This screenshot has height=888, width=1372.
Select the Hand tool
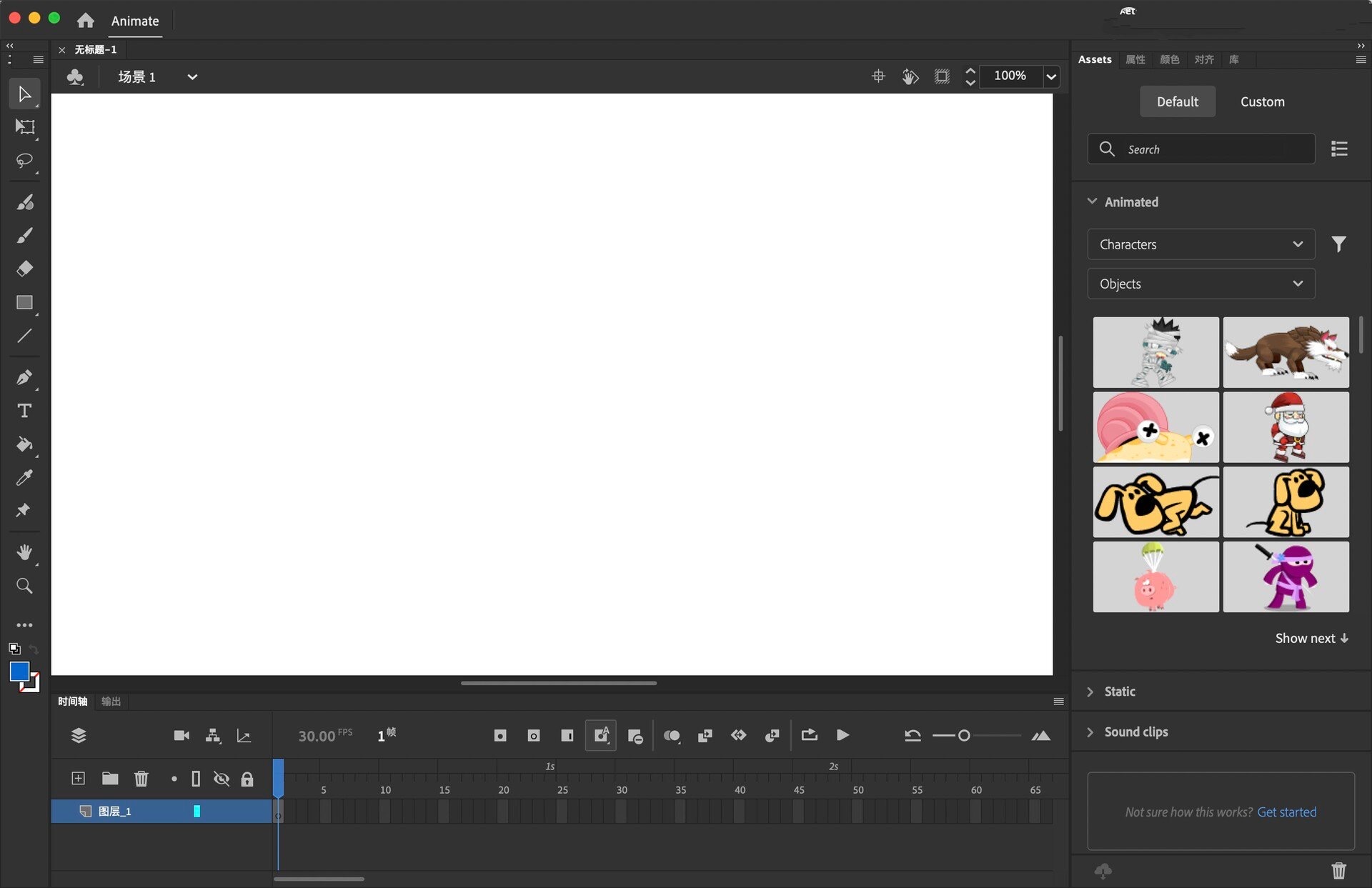click(24, 552)
